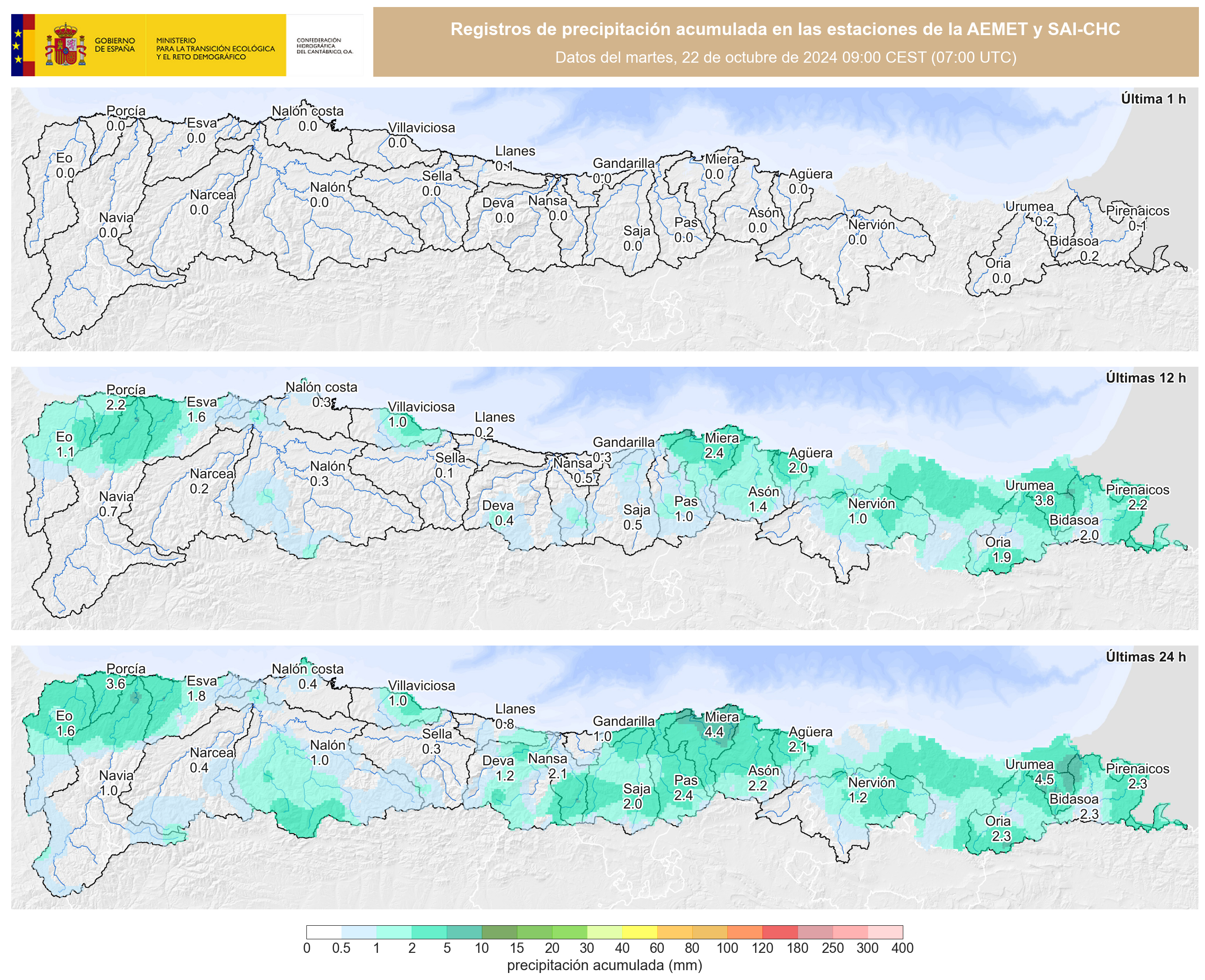1205x980 pixels.
Task: Click Esva value 1.8 on the 24 h map
Action: point(196,696)
